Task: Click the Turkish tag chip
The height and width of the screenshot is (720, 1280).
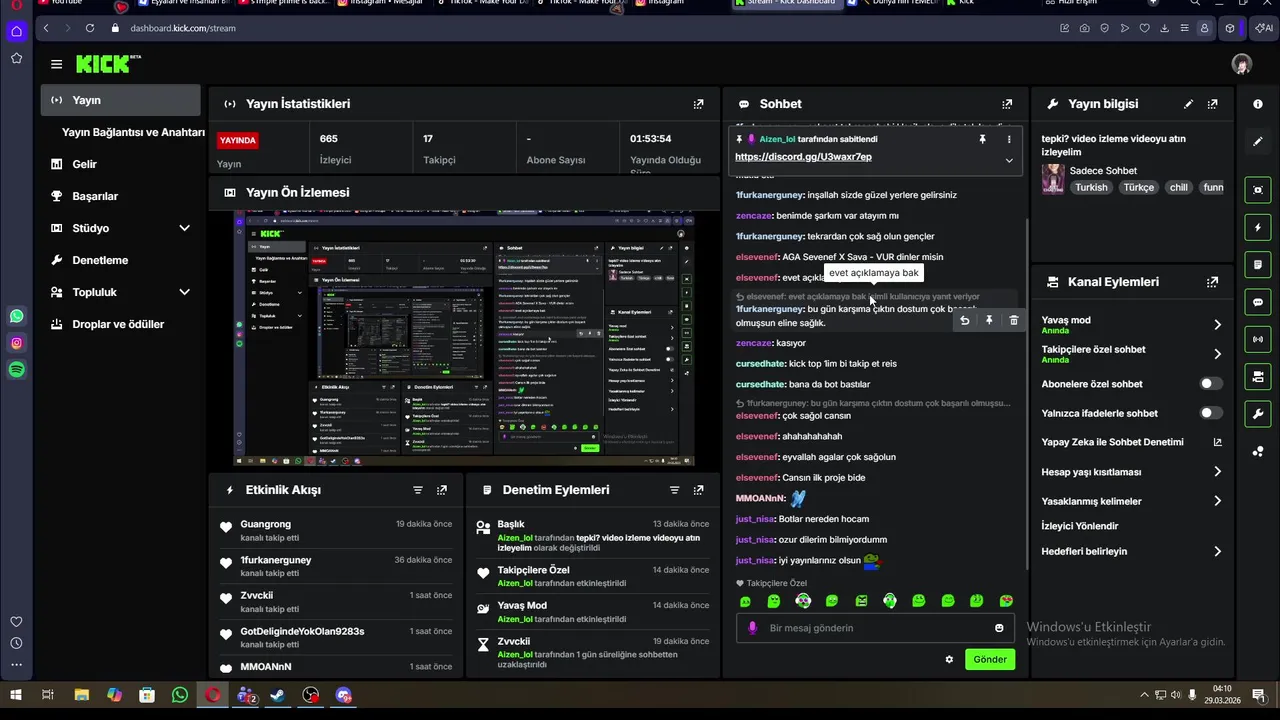Action: (x=1091, y=187)
